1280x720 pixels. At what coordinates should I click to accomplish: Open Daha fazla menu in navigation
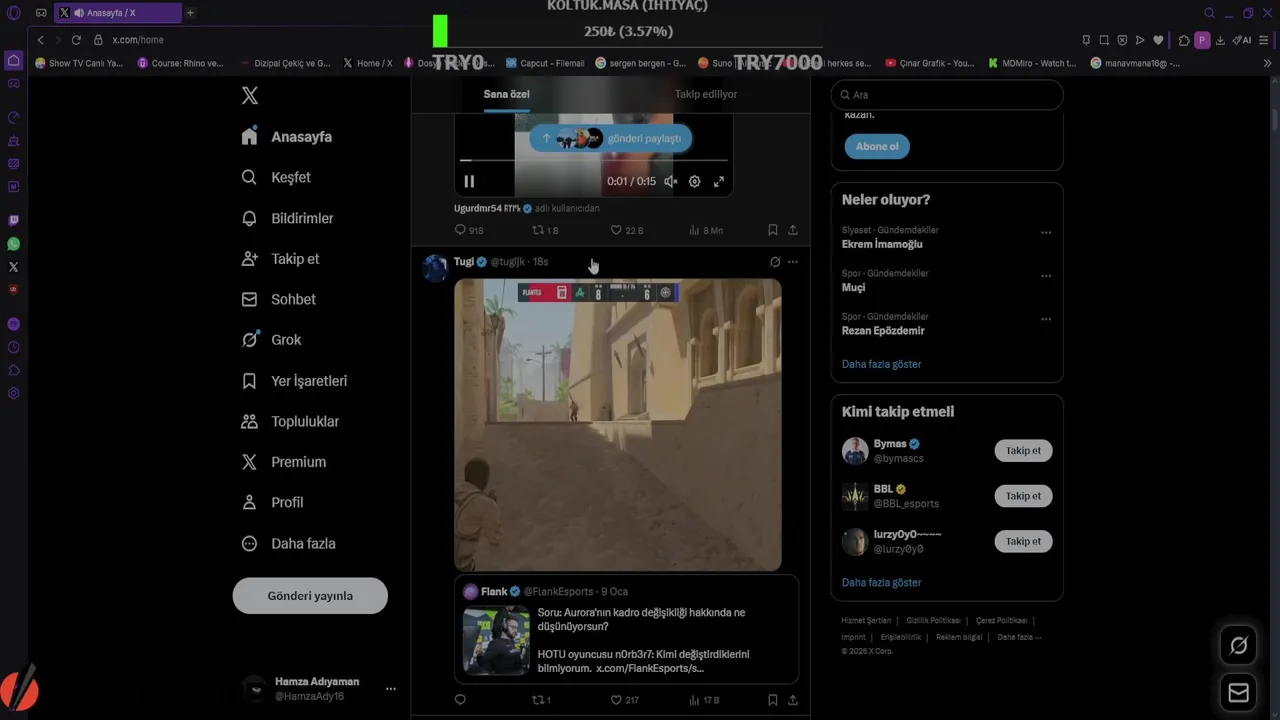pyautogui.click(x=289, y=543)
